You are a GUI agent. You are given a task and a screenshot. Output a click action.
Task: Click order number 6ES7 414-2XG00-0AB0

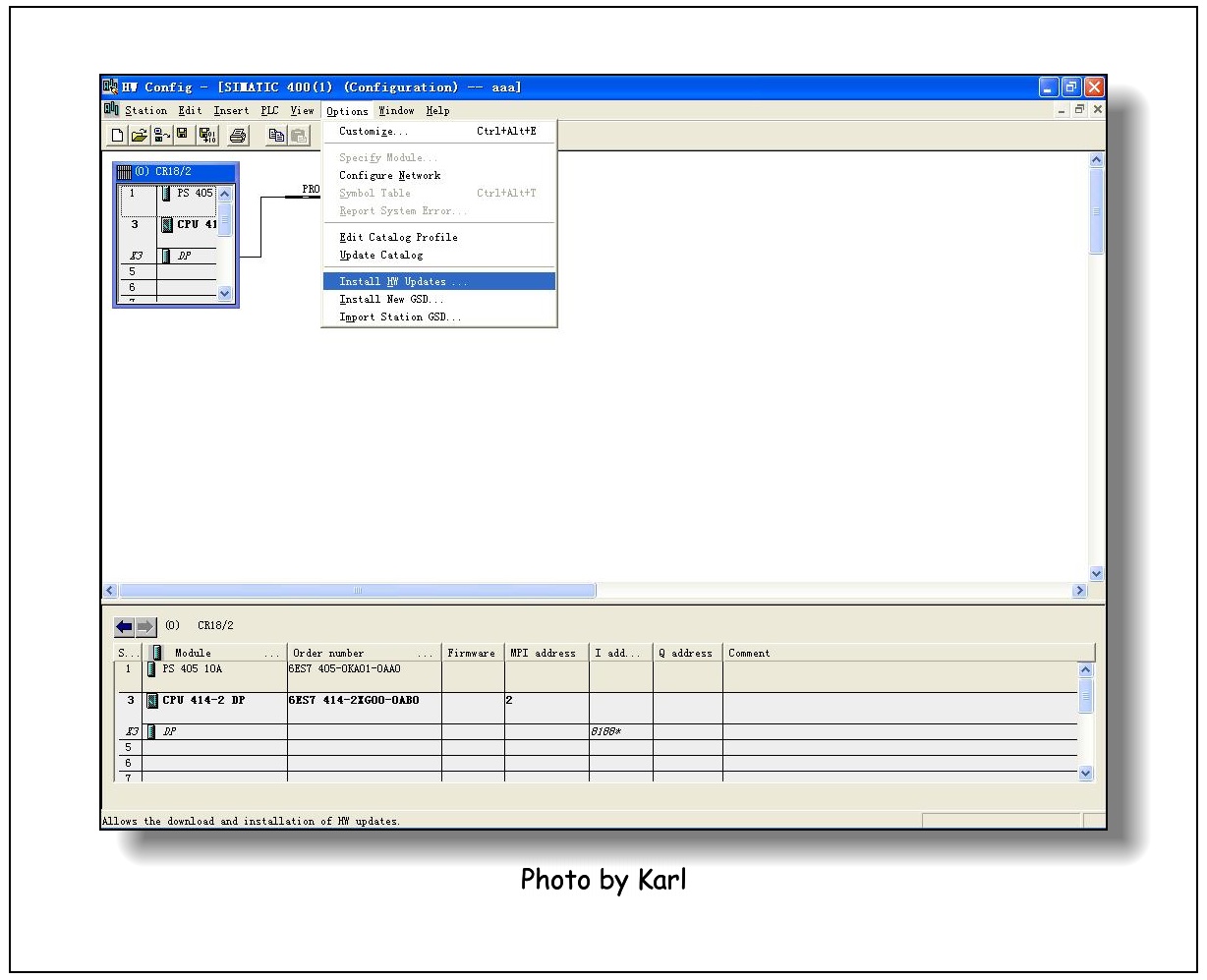click(354, 701)
